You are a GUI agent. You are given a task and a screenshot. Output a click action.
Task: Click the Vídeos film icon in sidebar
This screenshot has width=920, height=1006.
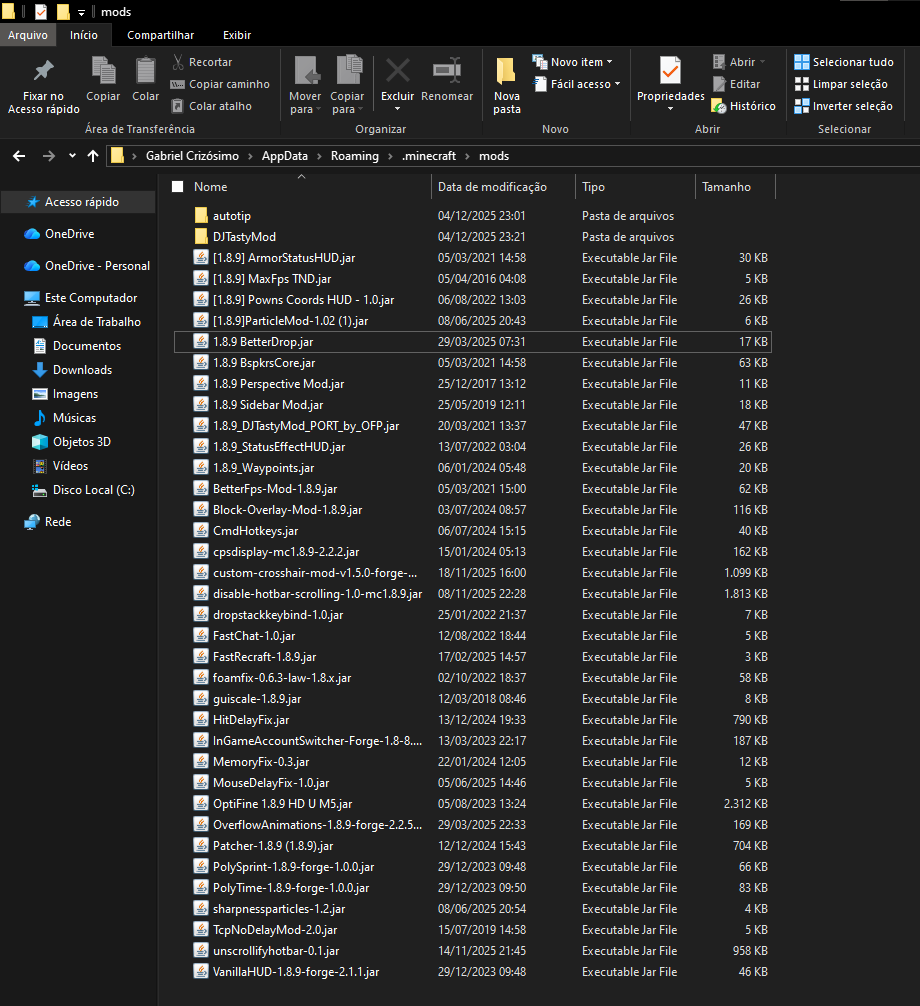[x=40, y=466]
